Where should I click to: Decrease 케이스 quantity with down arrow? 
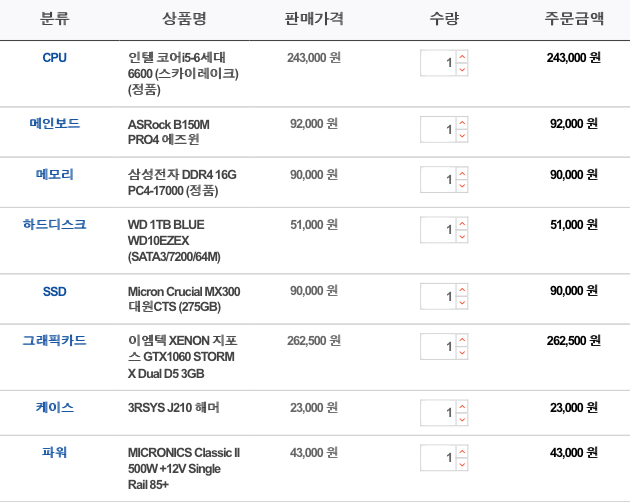pos(462,419)
